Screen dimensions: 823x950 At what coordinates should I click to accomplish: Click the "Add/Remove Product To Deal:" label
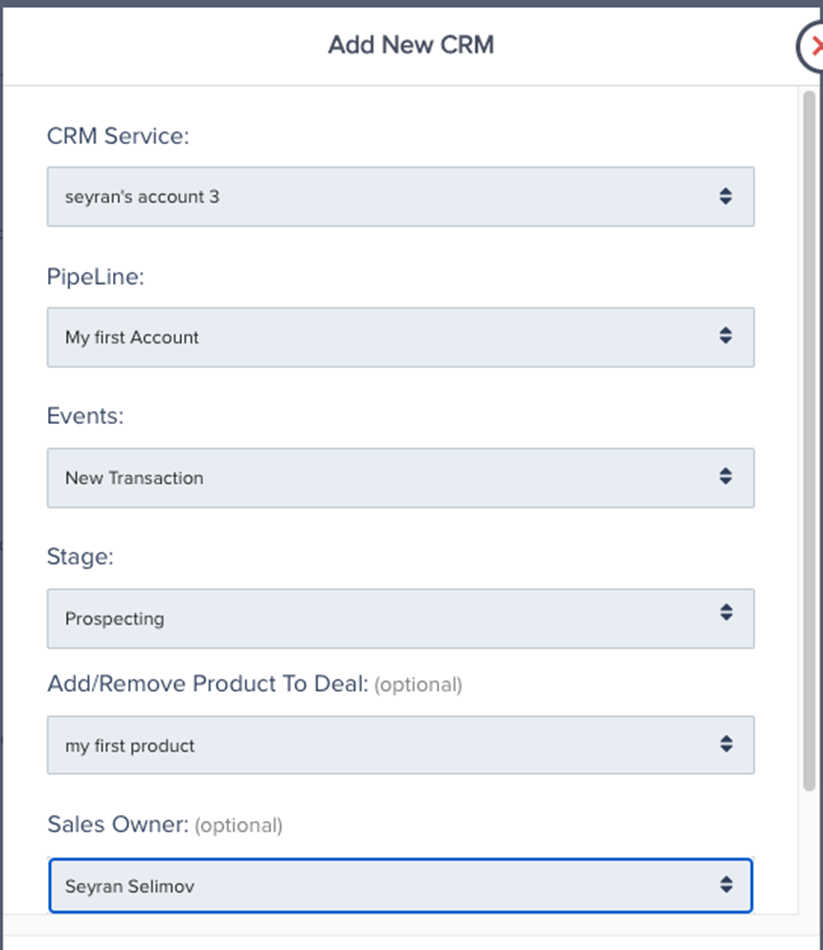(x=208, y=684)
